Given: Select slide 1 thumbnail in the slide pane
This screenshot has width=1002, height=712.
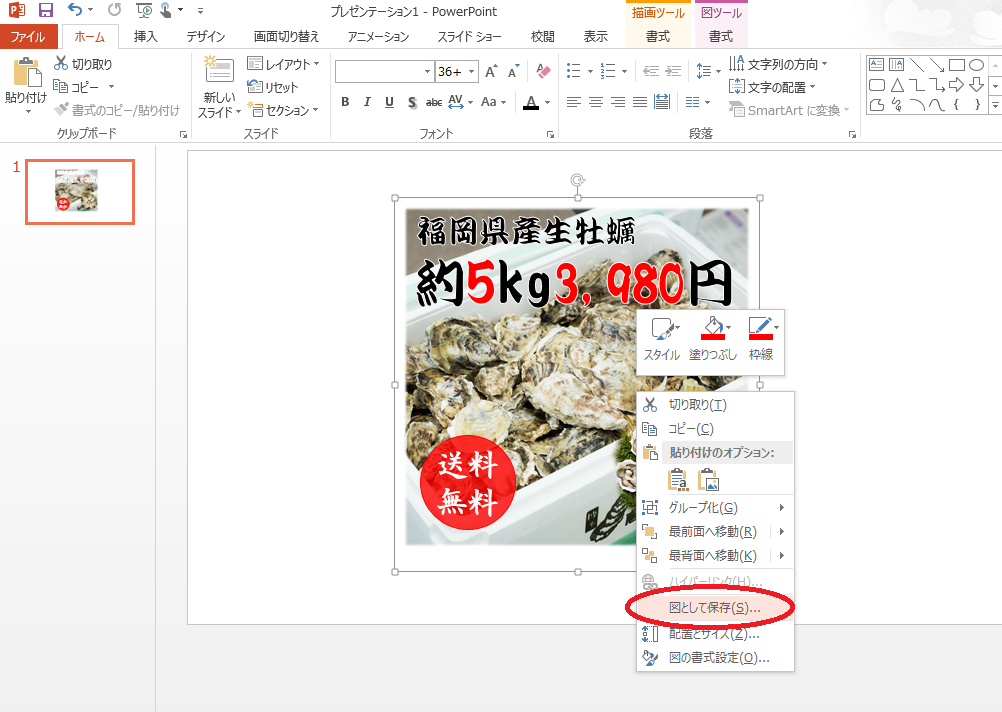Looking at the screenshot, I should (x=79, y=192).
